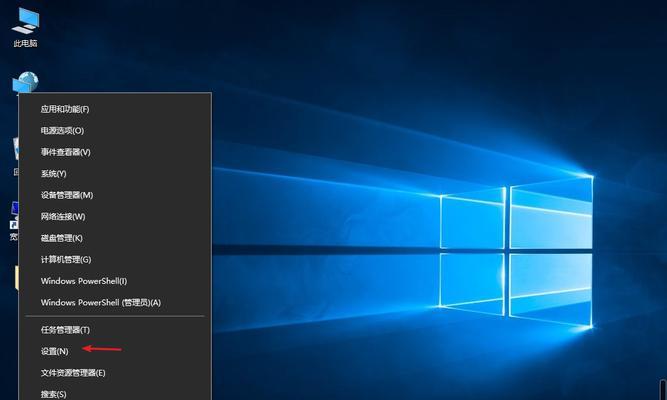Start Windows PowerShell(I)
The height and width of the screenshot is (400, 667).
[115, 281]
